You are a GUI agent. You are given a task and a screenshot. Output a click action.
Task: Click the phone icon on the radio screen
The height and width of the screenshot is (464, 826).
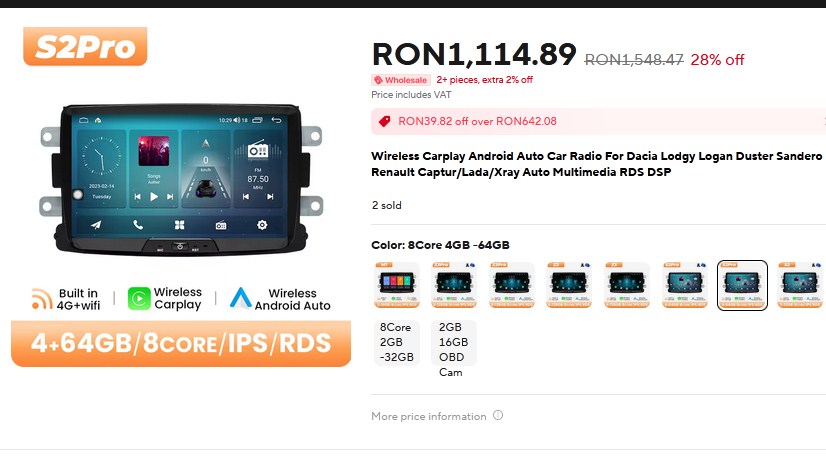pos(138,225)
